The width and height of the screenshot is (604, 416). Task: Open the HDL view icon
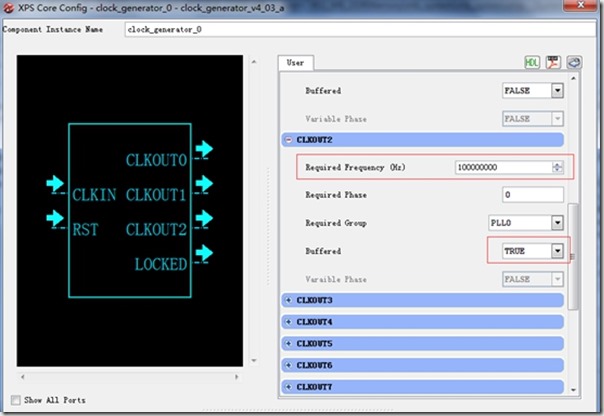tap(532, 62)
